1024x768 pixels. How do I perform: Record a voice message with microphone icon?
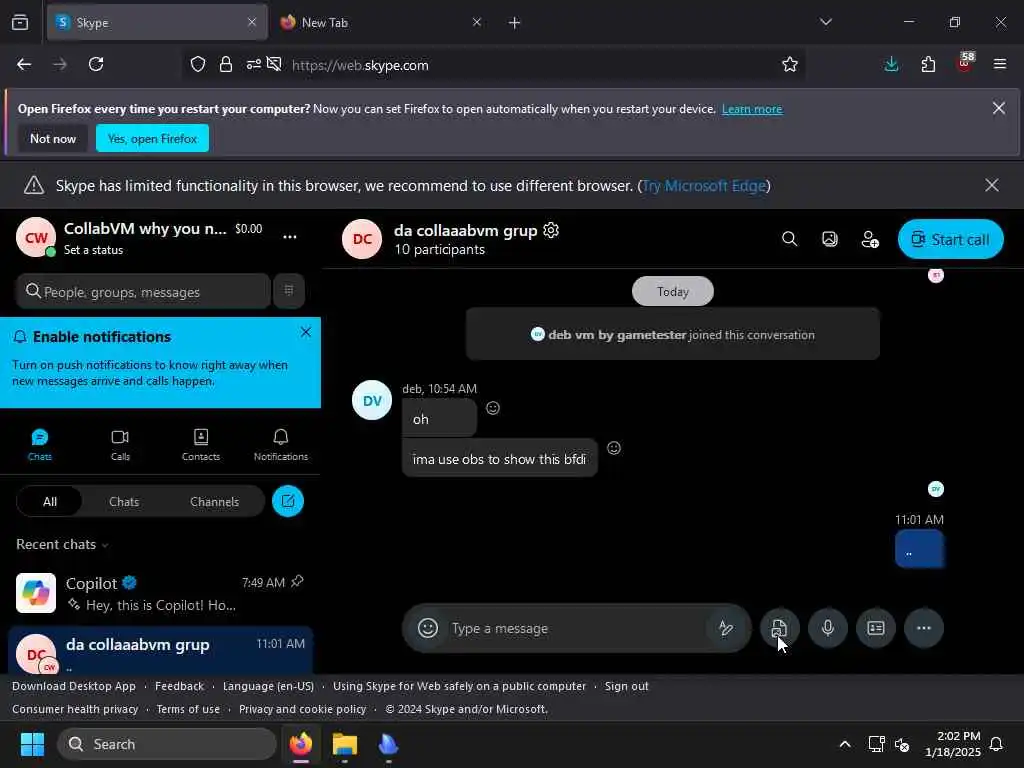[827, 628]
